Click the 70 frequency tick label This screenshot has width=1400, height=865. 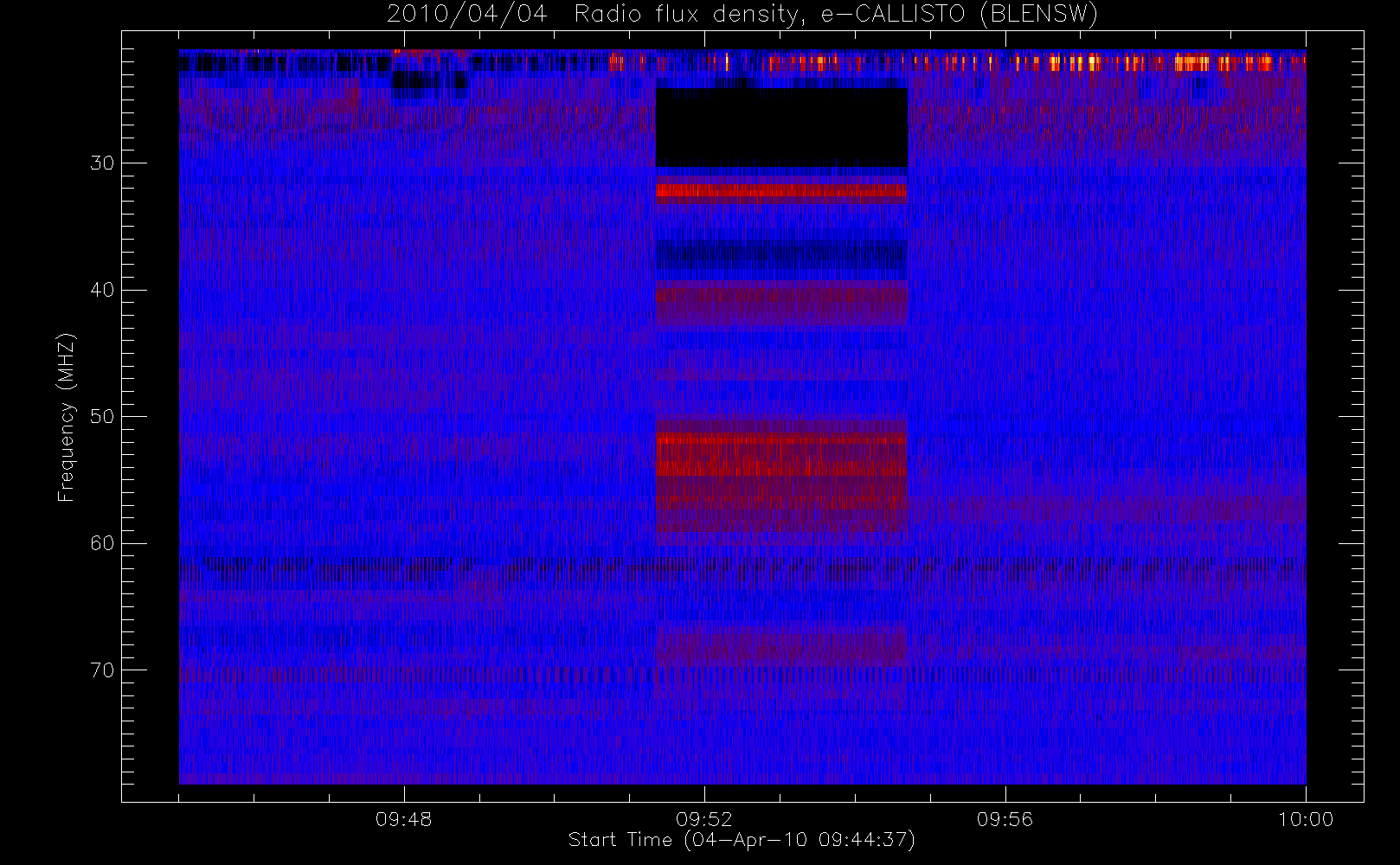(x=102, y=670)
